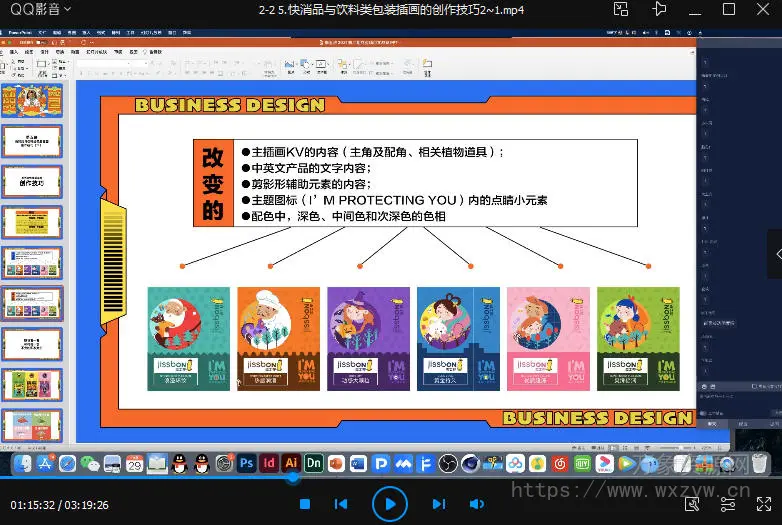Viewport: 782px width, 525px height.
Task: Mute the player volume
Action: click(x=477, y=504)
